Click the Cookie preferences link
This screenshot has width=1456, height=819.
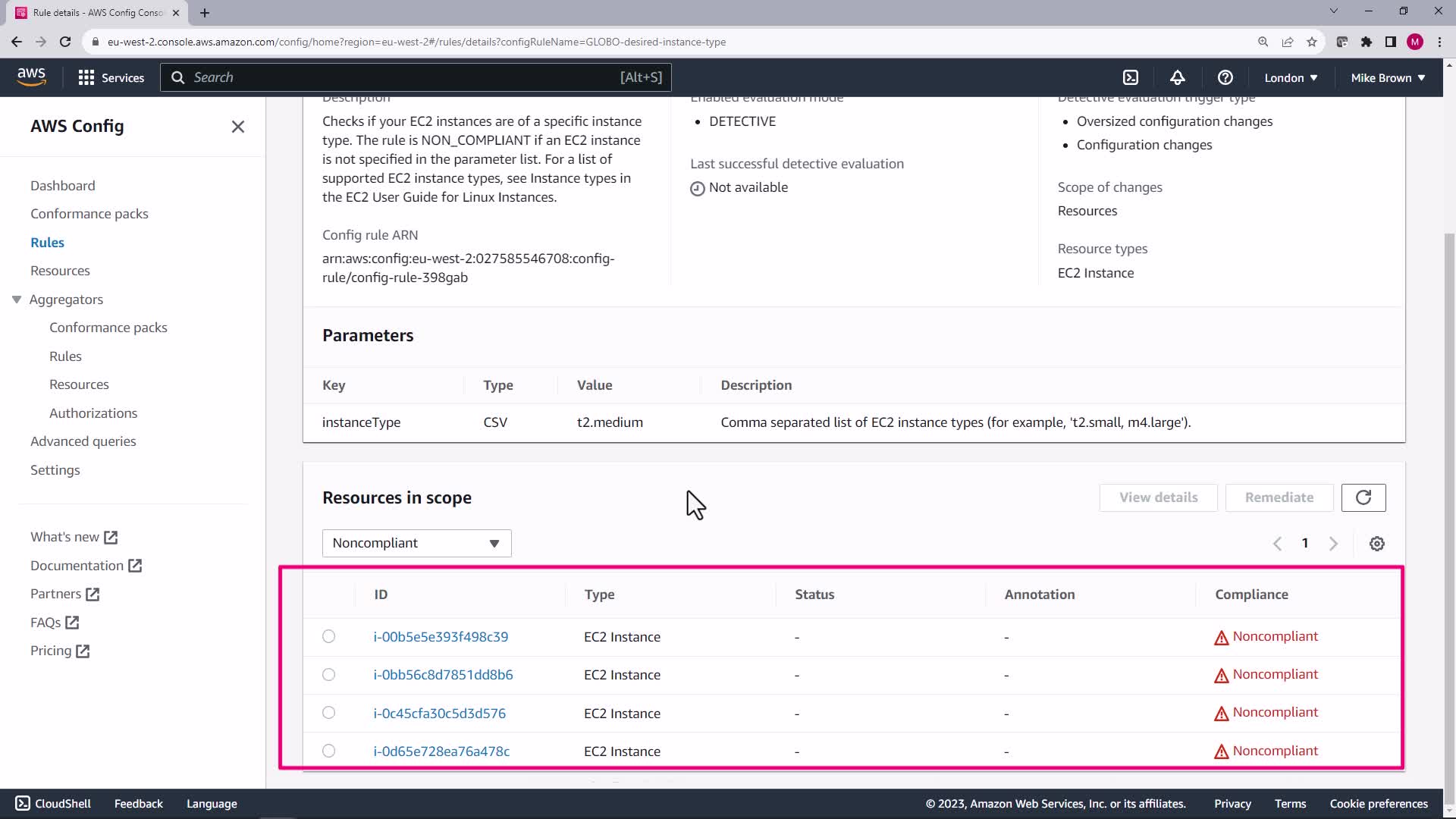point(1378,803)
